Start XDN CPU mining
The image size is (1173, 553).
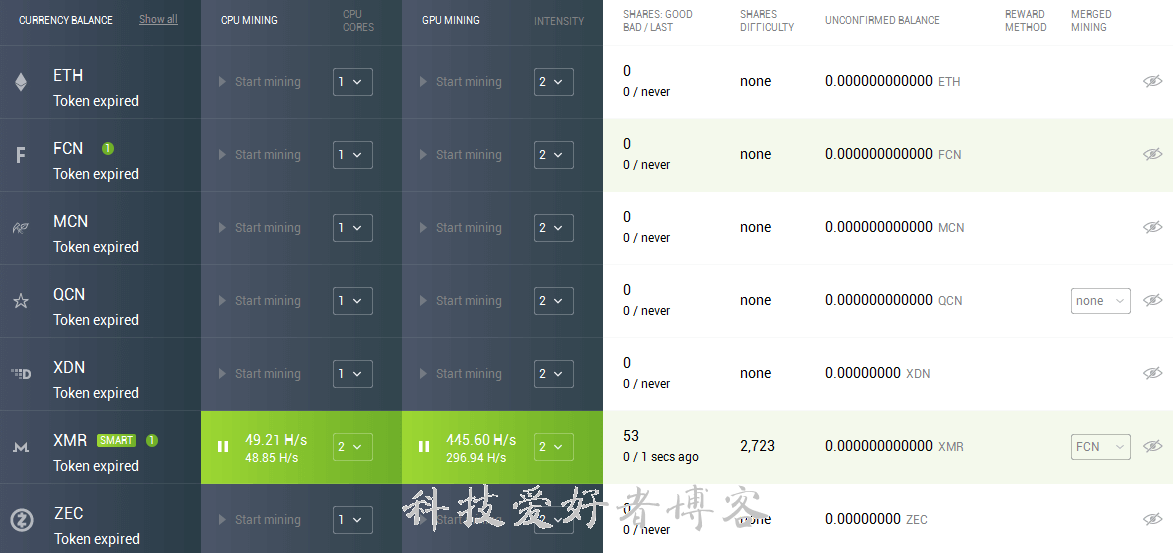click(260, 373)
